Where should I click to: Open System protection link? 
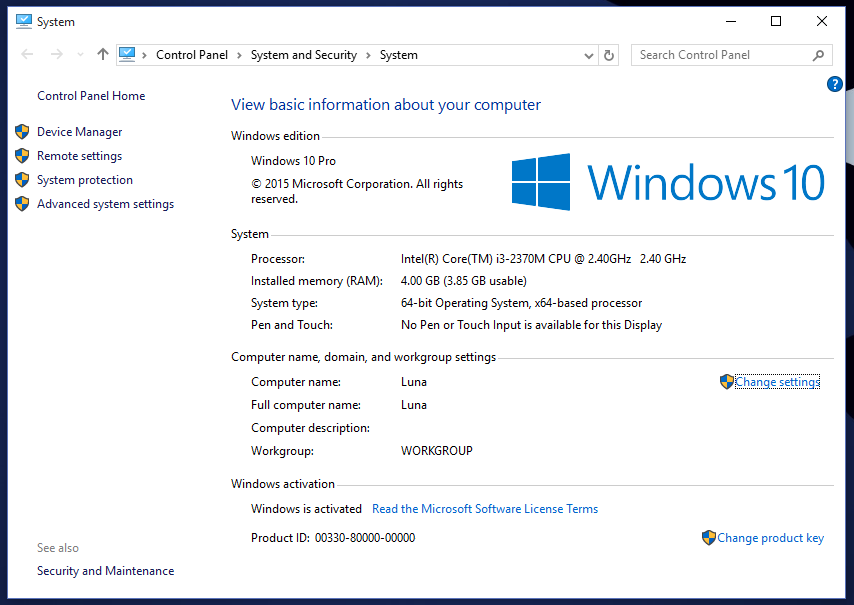point(85,180)
